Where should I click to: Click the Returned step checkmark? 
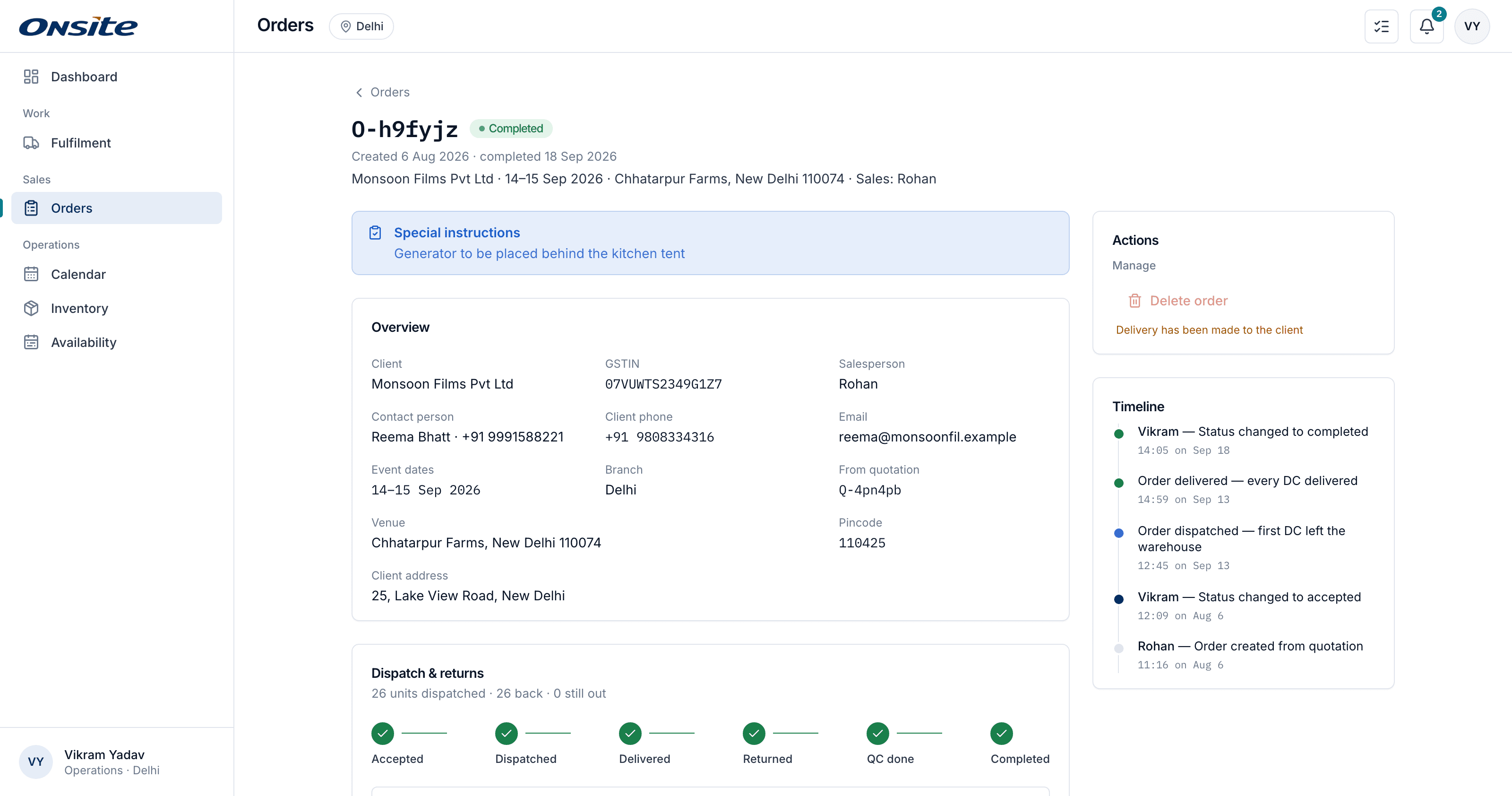click(754, 733)
